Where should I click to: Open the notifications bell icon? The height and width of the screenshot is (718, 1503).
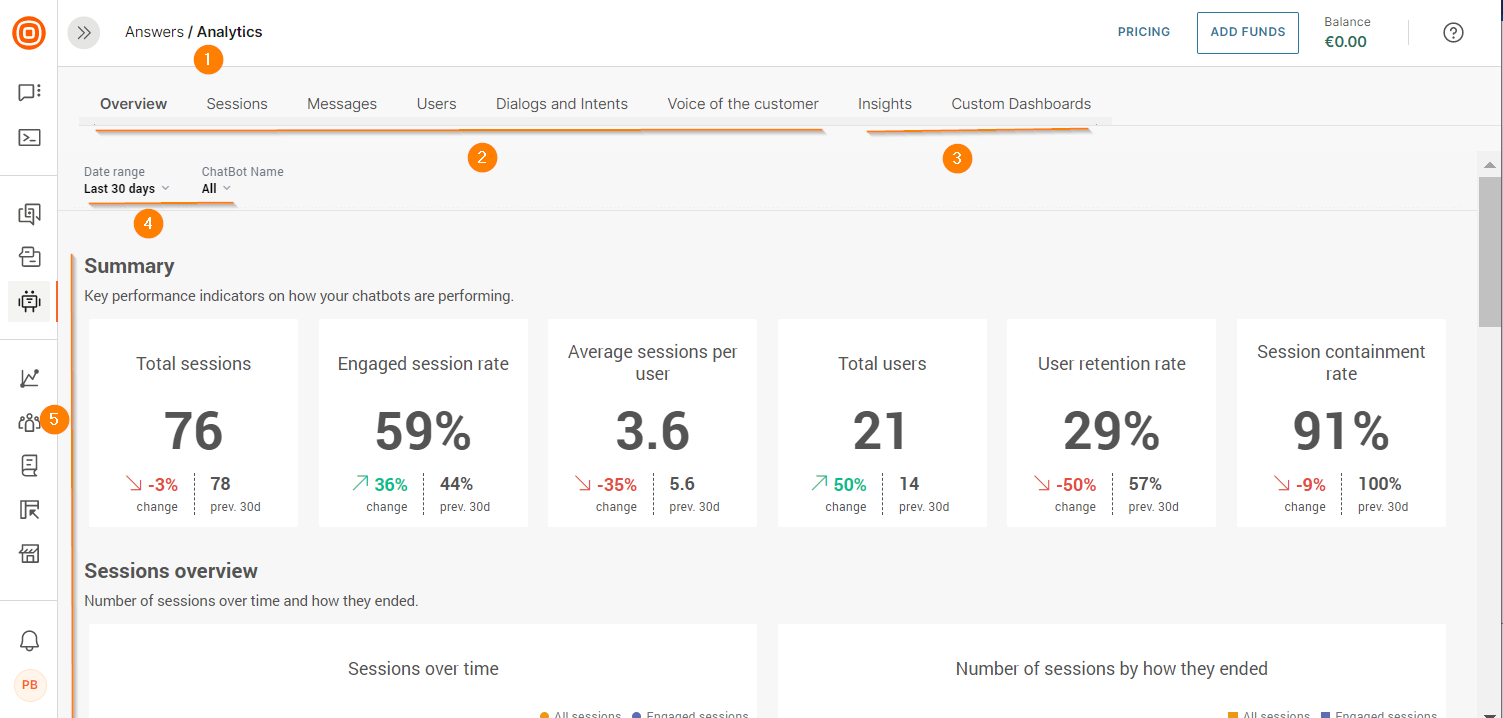[x=29, y=641]
